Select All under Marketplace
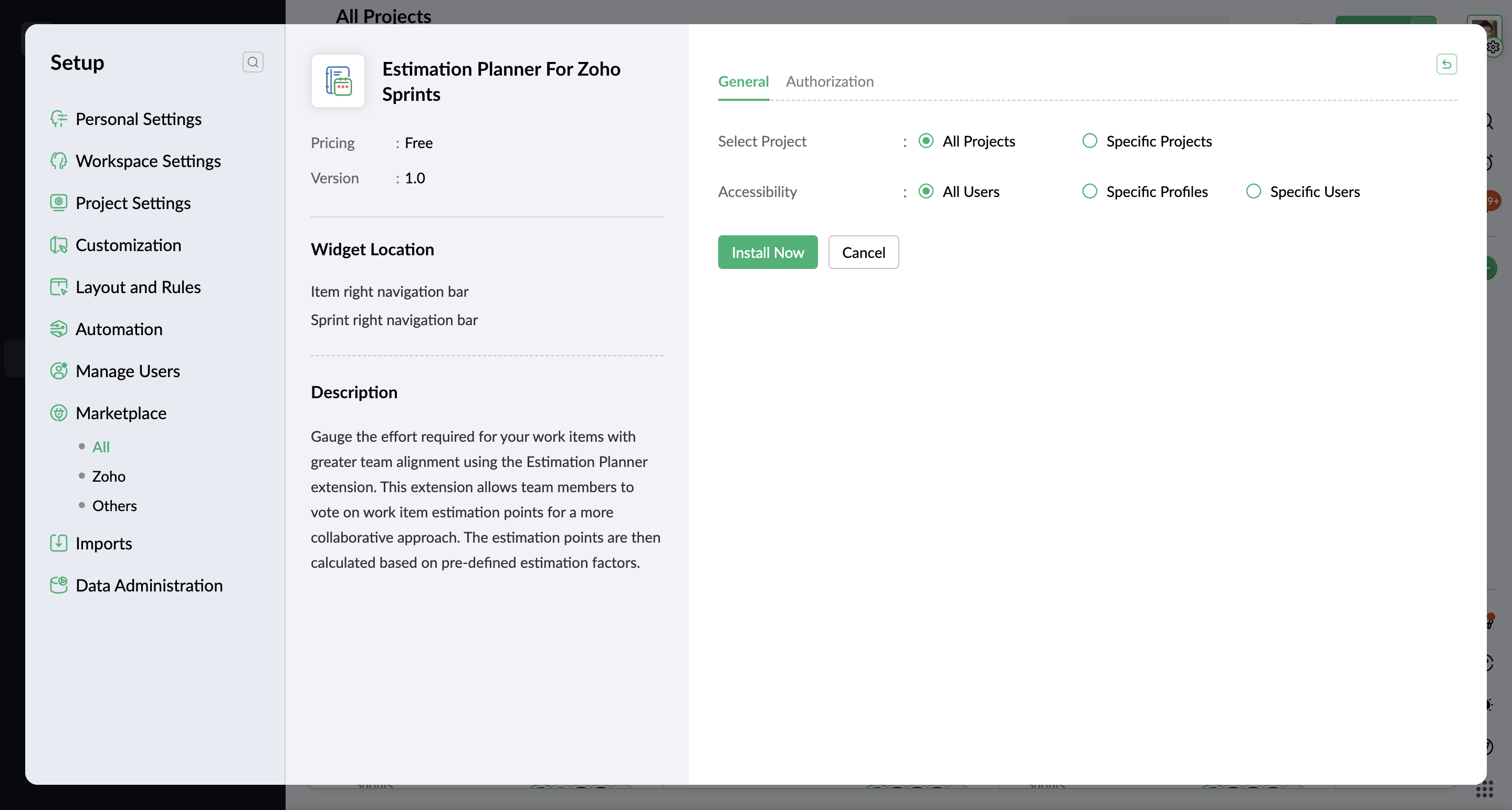The width and height of the screenshot is (1512, 810). coord(101,447)
